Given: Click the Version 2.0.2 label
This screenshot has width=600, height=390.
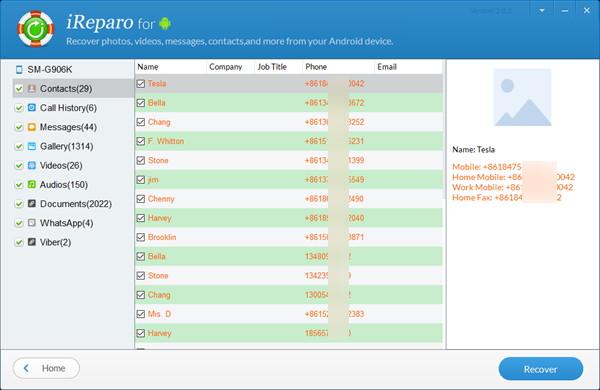Looking at the screenshot, I should 491,11.
